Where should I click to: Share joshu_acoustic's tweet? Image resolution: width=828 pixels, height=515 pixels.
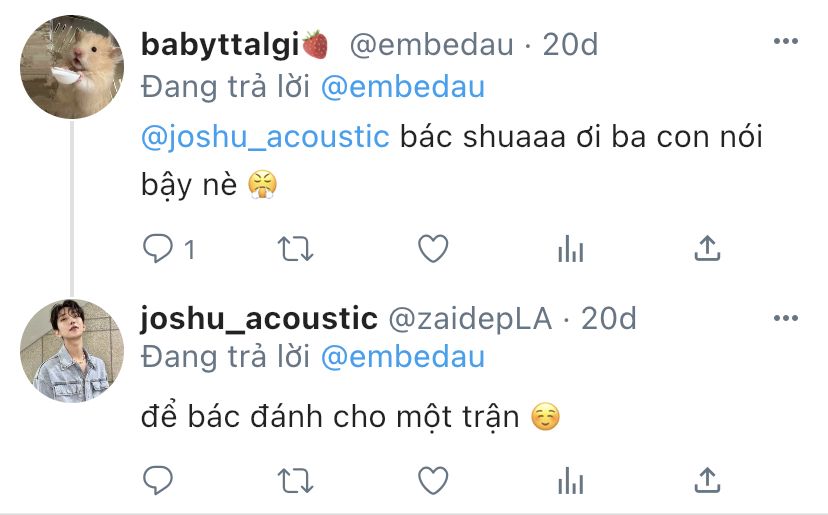[707, 480]
